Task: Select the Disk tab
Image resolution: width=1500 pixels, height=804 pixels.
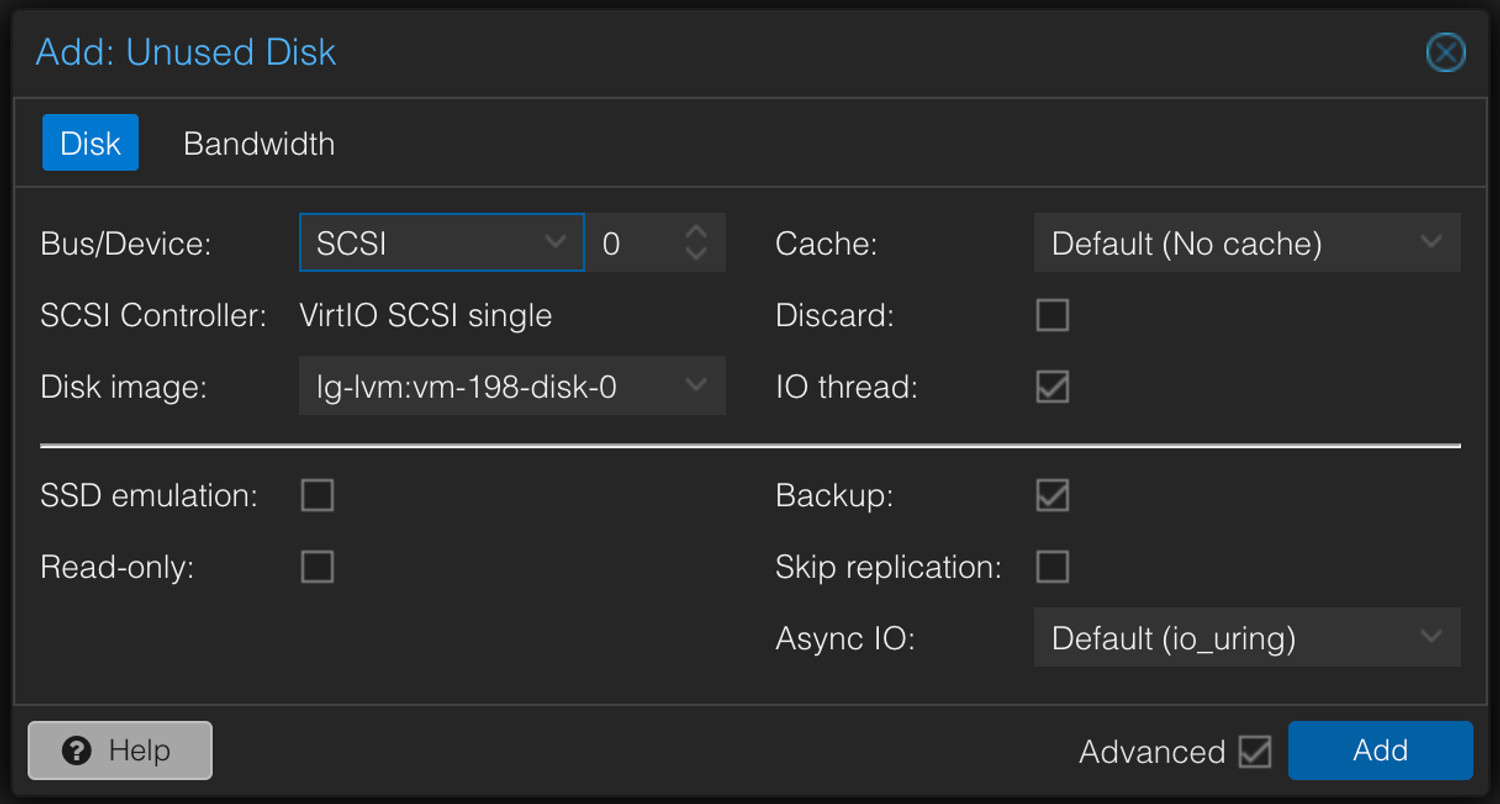Action: pos(90,143)
